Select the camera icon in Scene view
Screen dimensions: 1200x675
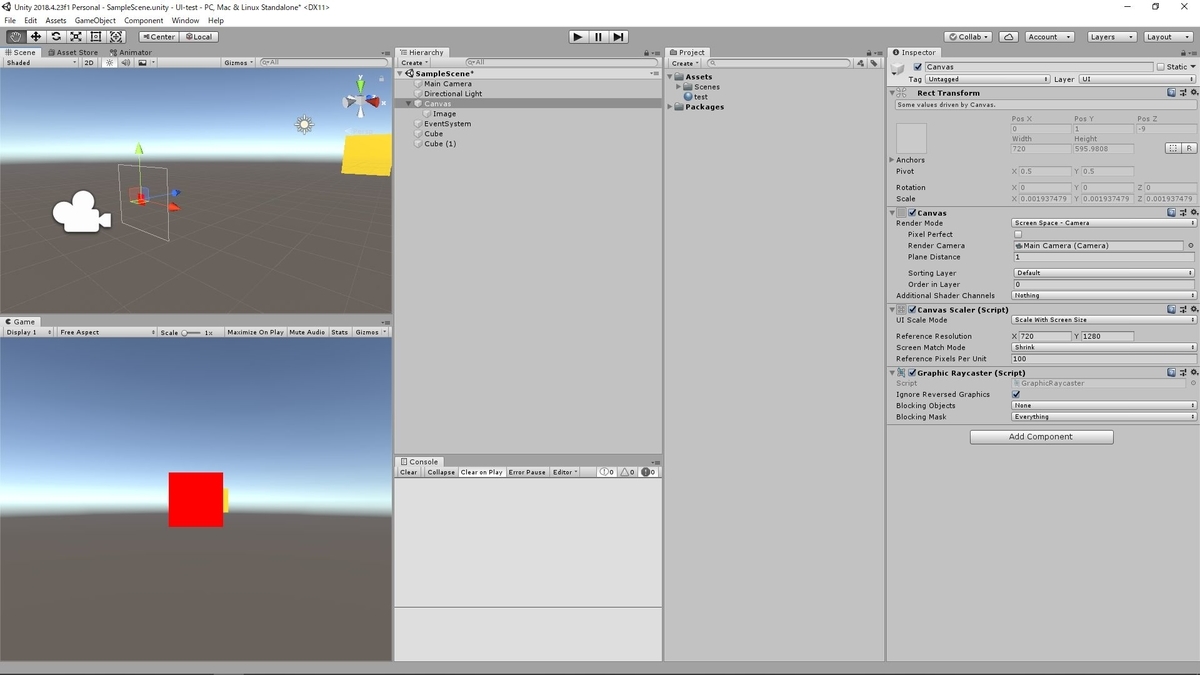tap(81, 212)
